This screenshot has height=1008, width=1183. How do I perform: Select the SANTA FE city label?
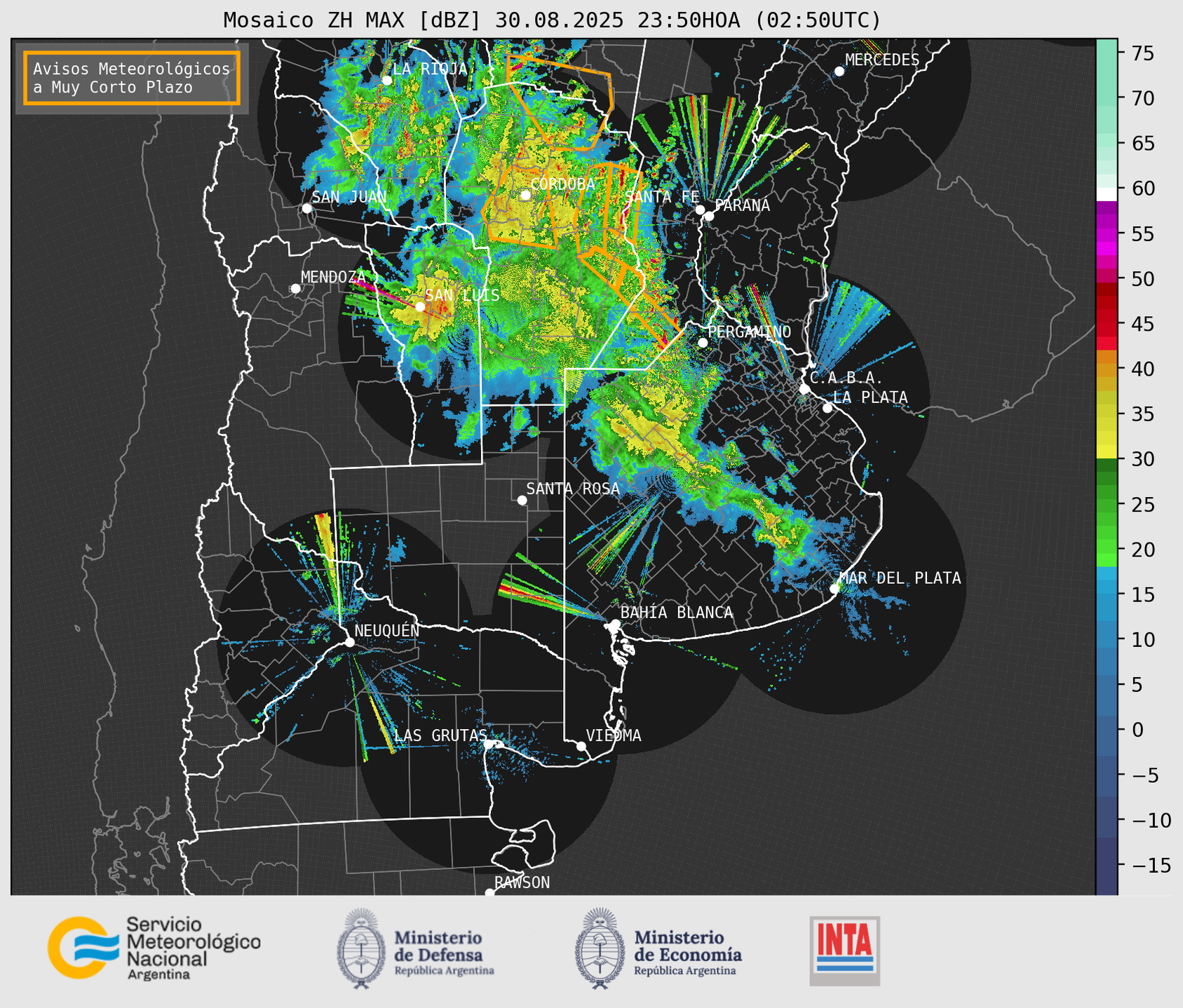661,197
